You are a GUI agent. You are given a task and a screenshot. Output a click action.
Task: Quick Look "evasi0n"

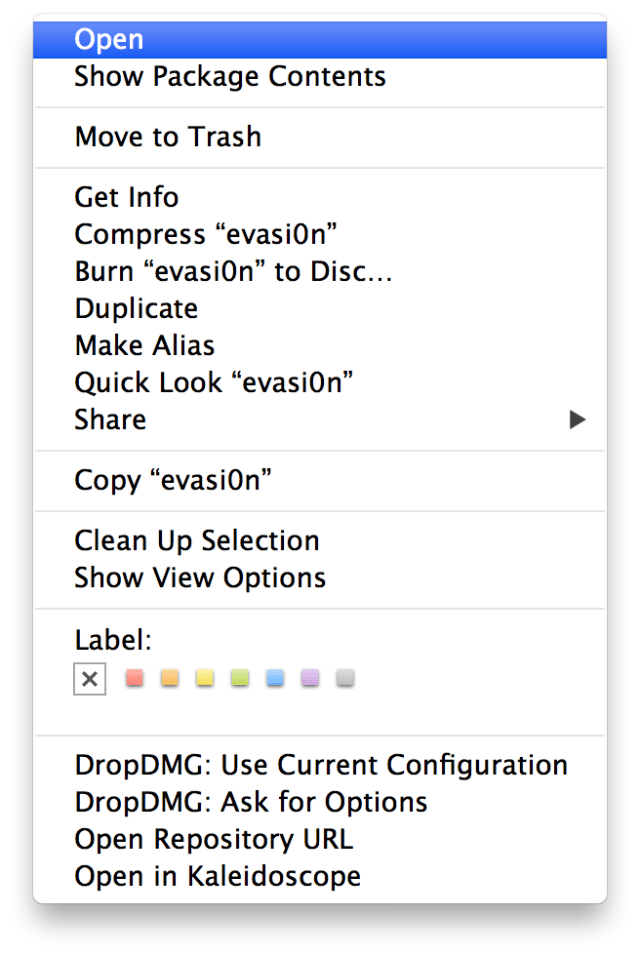[215, 383]
